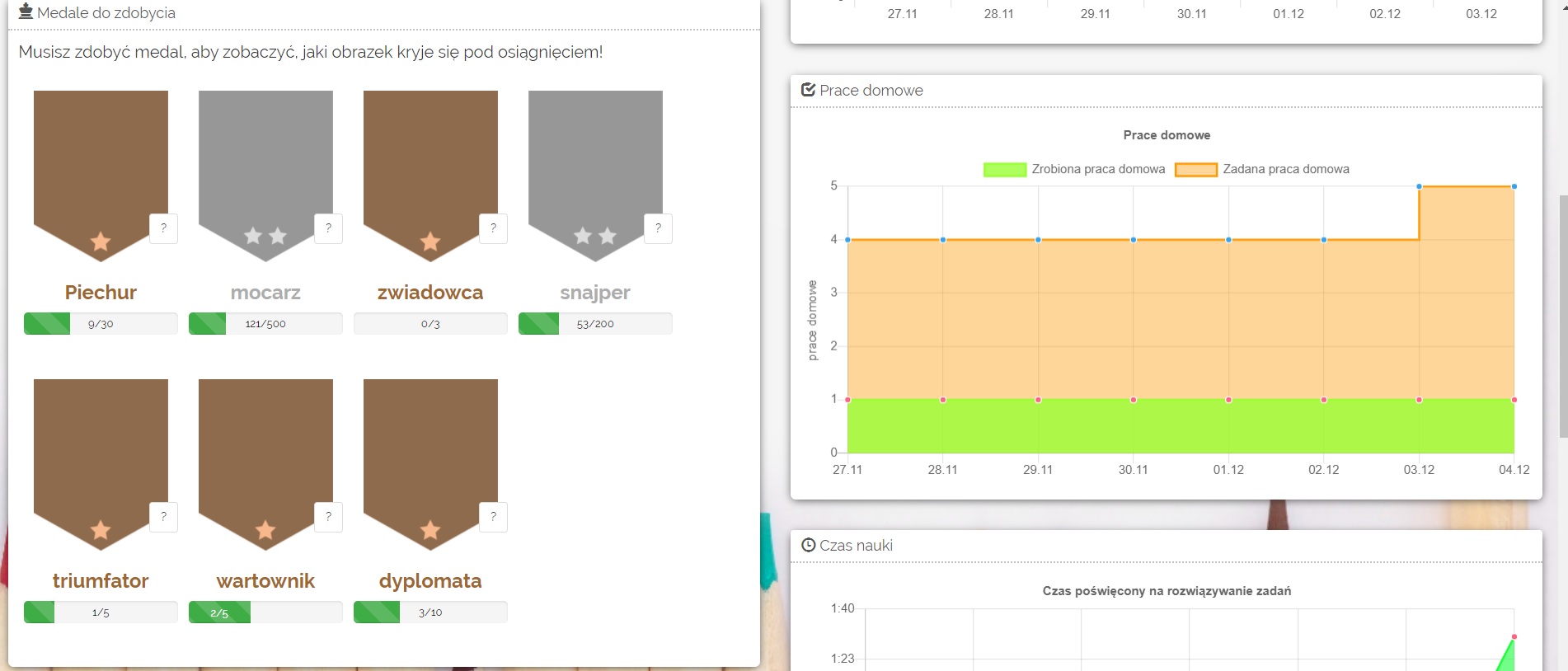Click the wartownik 2/5 progress bar
This screenshot has height=671, width=1568.
tap(265, 612)
